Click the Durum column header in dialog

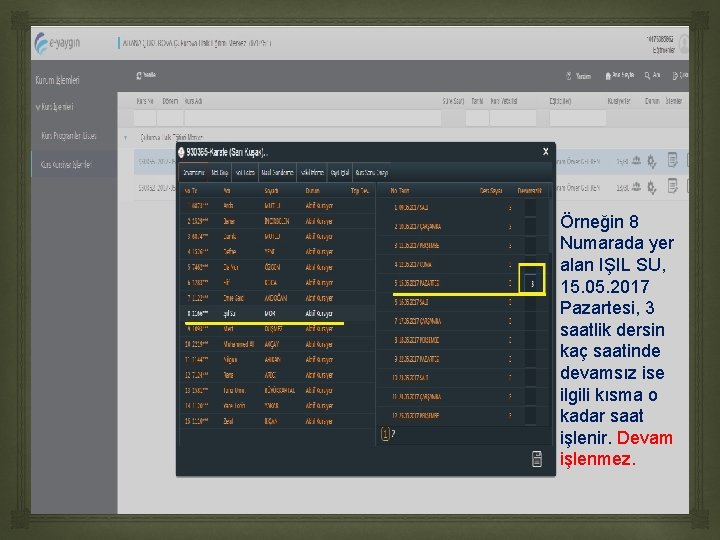click(312, 191)
